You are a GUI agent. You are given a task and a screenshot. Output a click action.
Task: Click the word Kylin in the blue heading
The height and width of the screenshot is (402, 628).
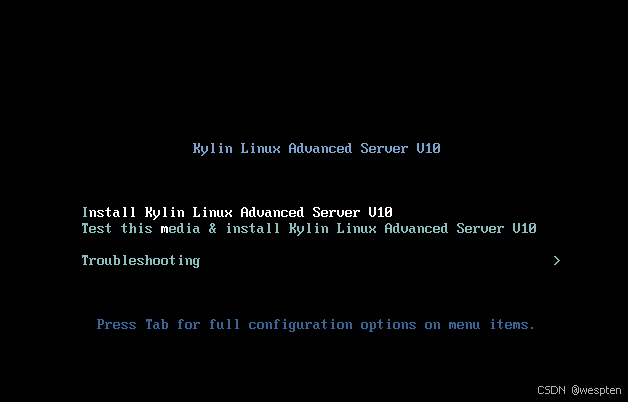click(212, 149)
